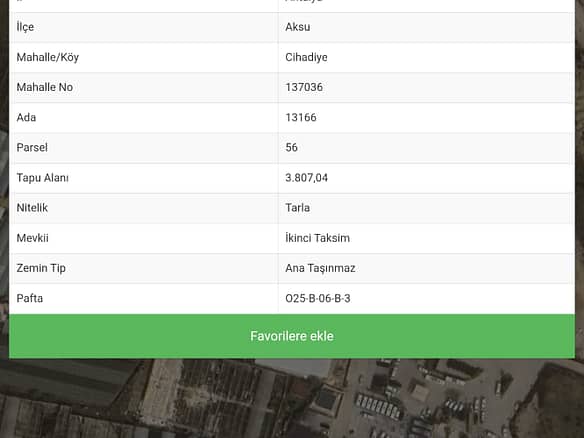The width and height of the screenshot is (584, 438).
Task: Click the Mahalle/Köy value Cihadiye
Action: 306,57
